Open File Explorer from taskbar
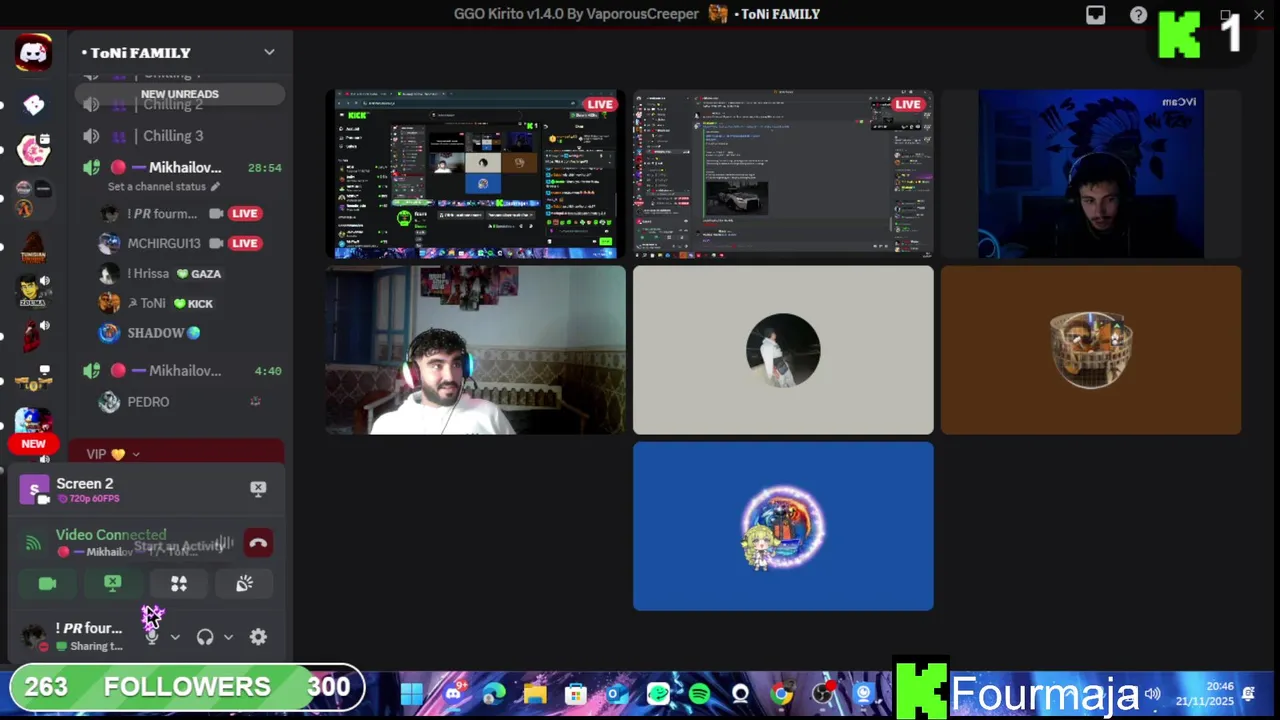This screenshot has height=720, width=1280. coord(535,694)
